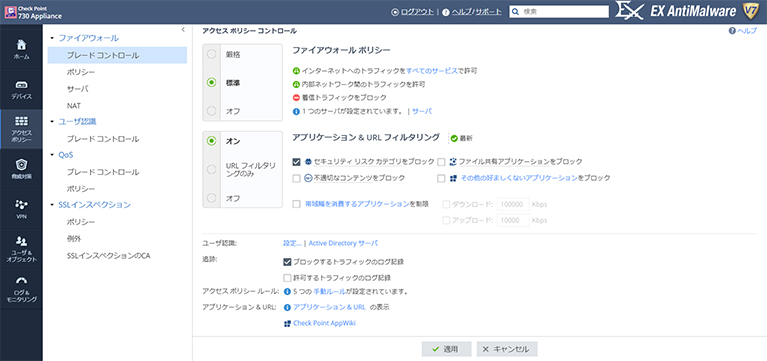
Task: Click the V7 shield badge
Action: coord(750,12)
